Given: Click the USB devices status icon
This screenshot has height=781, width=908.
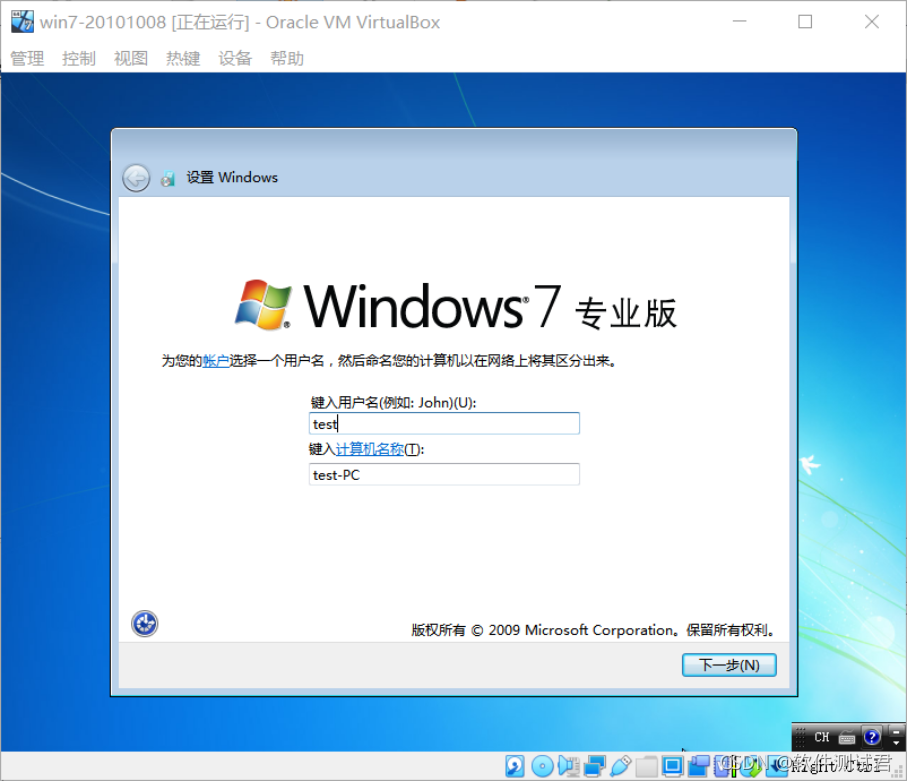Looking at the screenshot, I should click(x=621, y=766).
